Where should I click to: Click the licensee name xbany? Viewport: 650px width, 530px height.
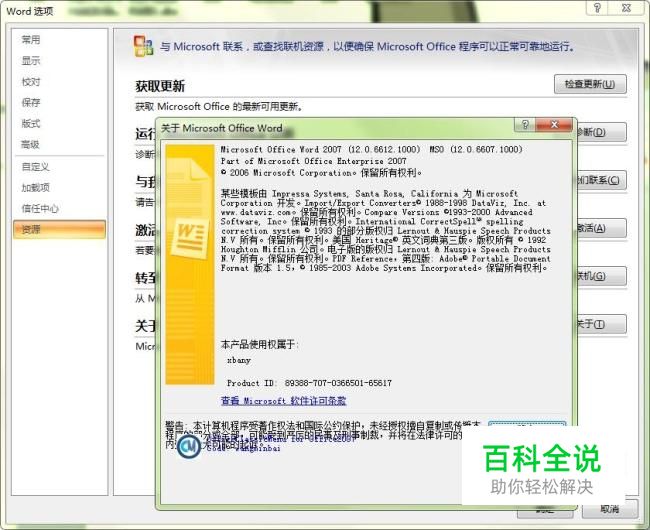[239, 360]
